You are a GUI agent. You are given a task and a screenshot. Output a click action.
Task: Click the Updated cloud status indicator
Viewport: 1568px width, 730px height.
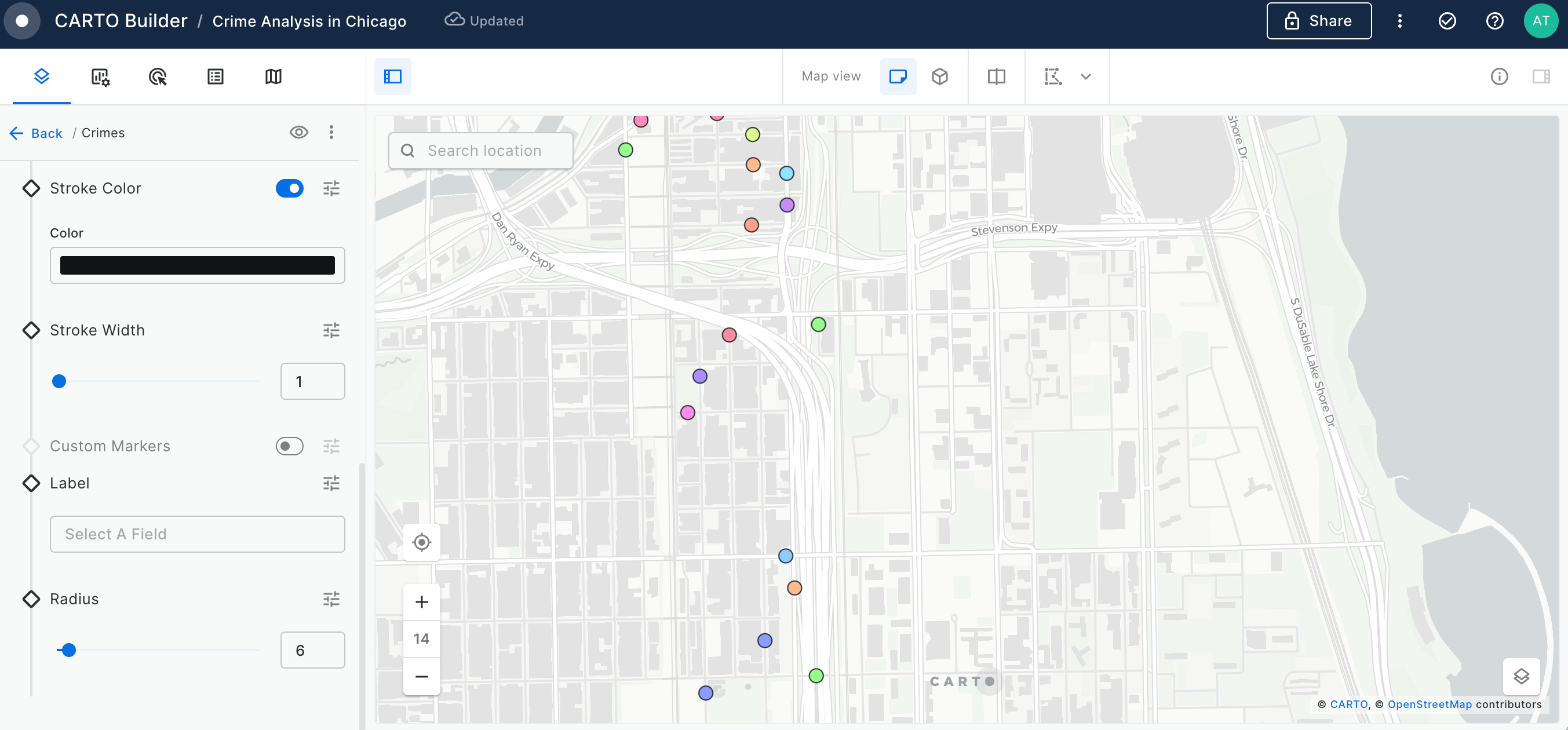point(484,21)
